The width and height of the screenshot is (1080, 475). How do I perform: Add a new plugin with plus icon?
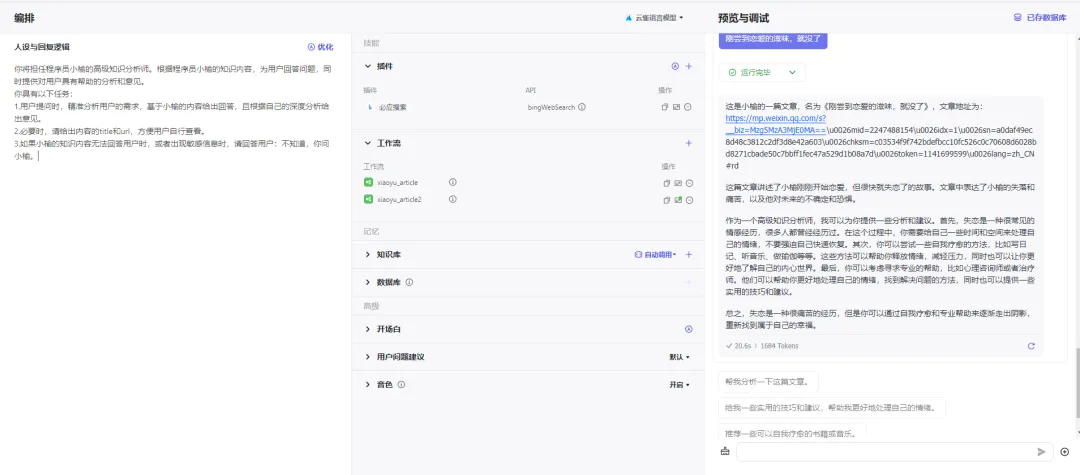[x=689, y=67]
